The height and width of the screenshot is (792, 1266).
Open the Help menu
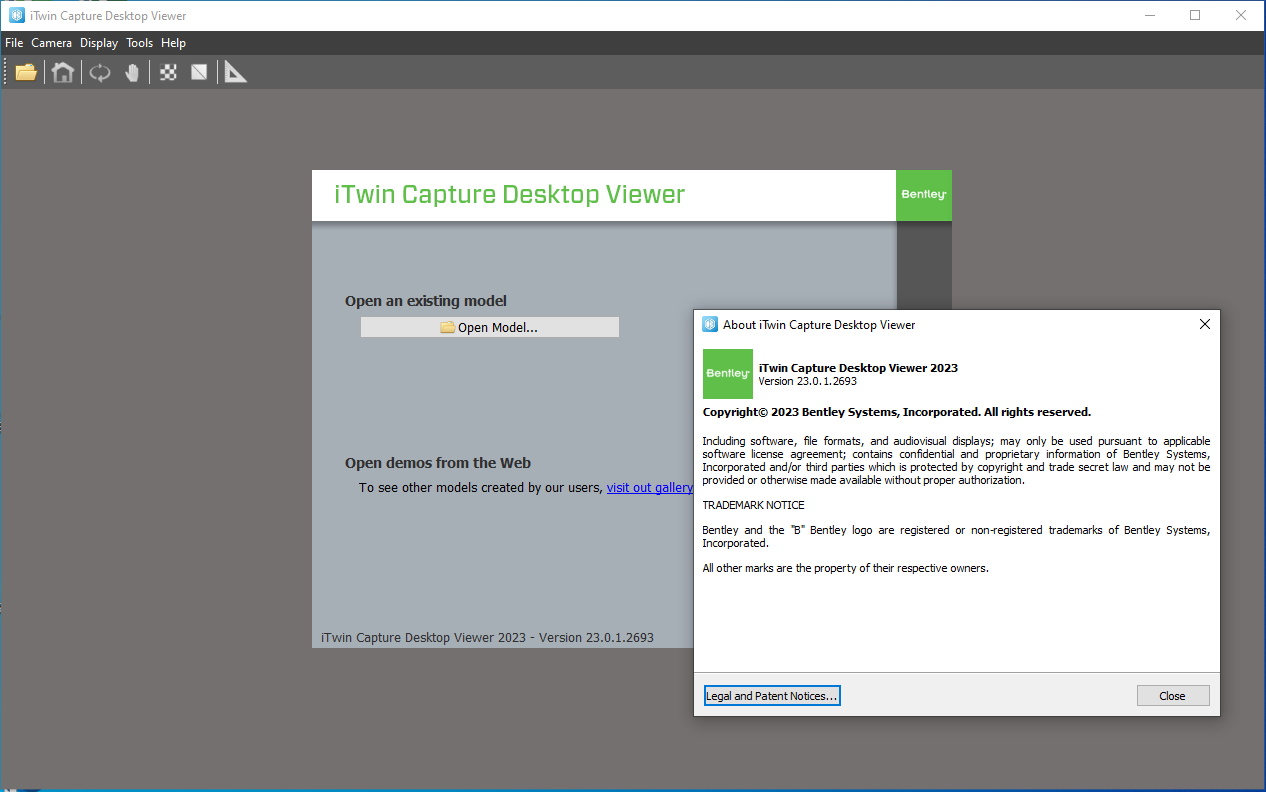174,43
